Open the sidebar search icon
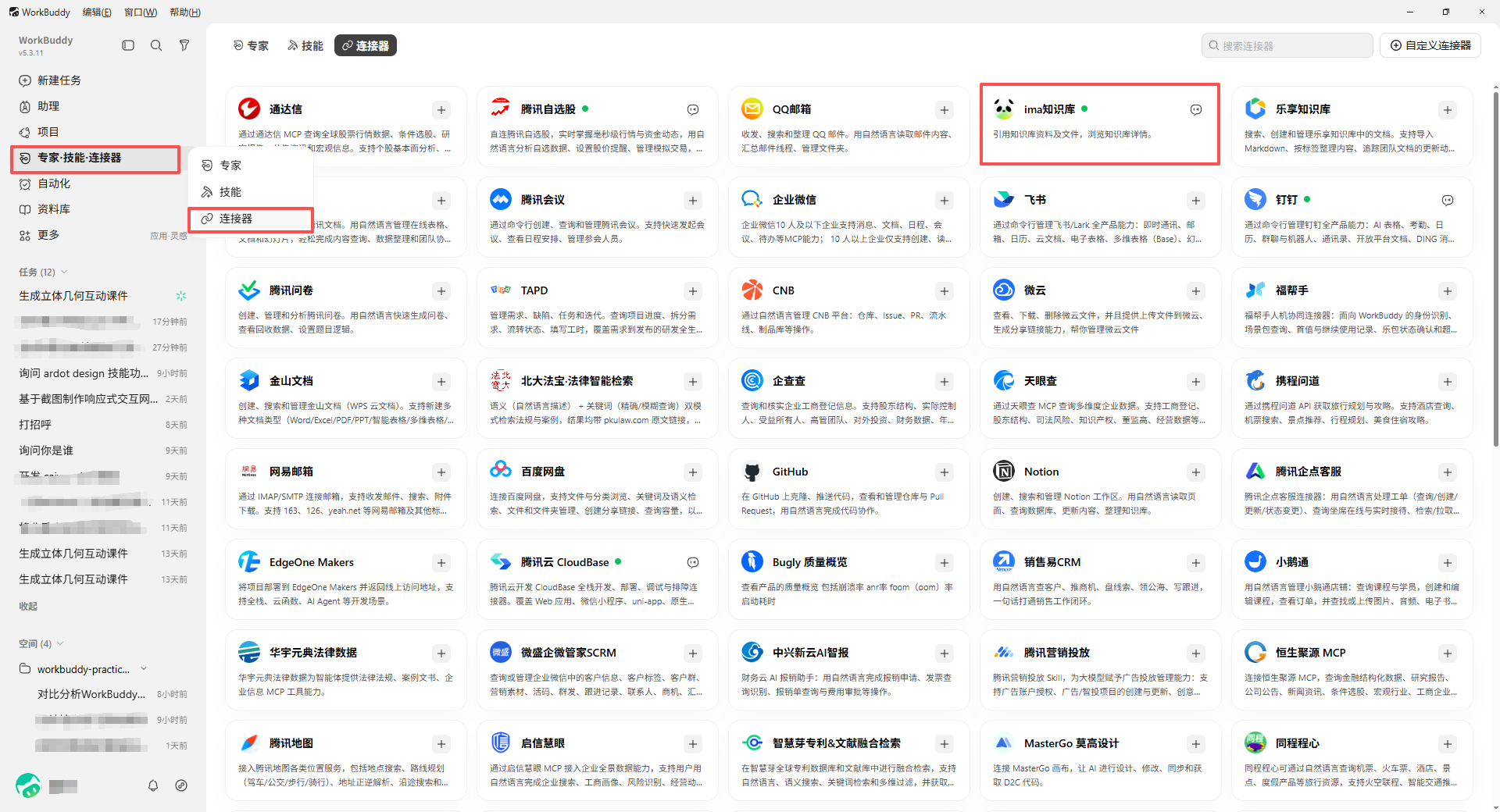 coord(156,45)
